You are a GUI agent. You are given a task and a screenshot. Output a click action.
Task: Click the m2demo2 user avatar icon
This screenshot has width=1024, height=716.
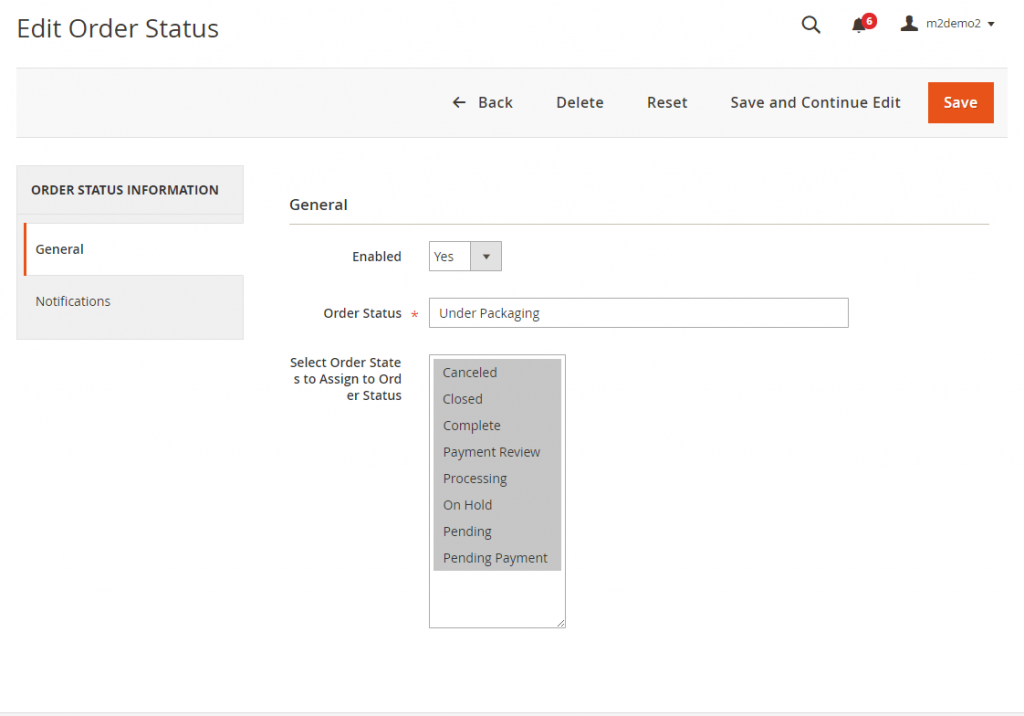click(x=909, y=23)
